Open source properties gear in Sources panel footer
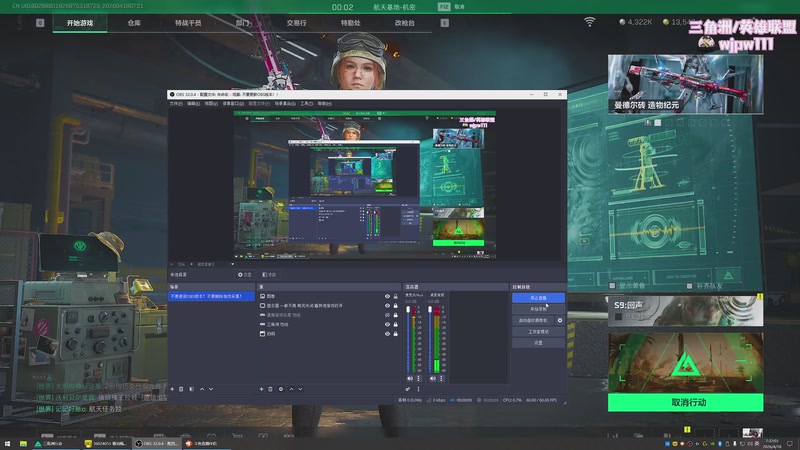Viewport: 800px width, 450px height. (x=281, y=389)
